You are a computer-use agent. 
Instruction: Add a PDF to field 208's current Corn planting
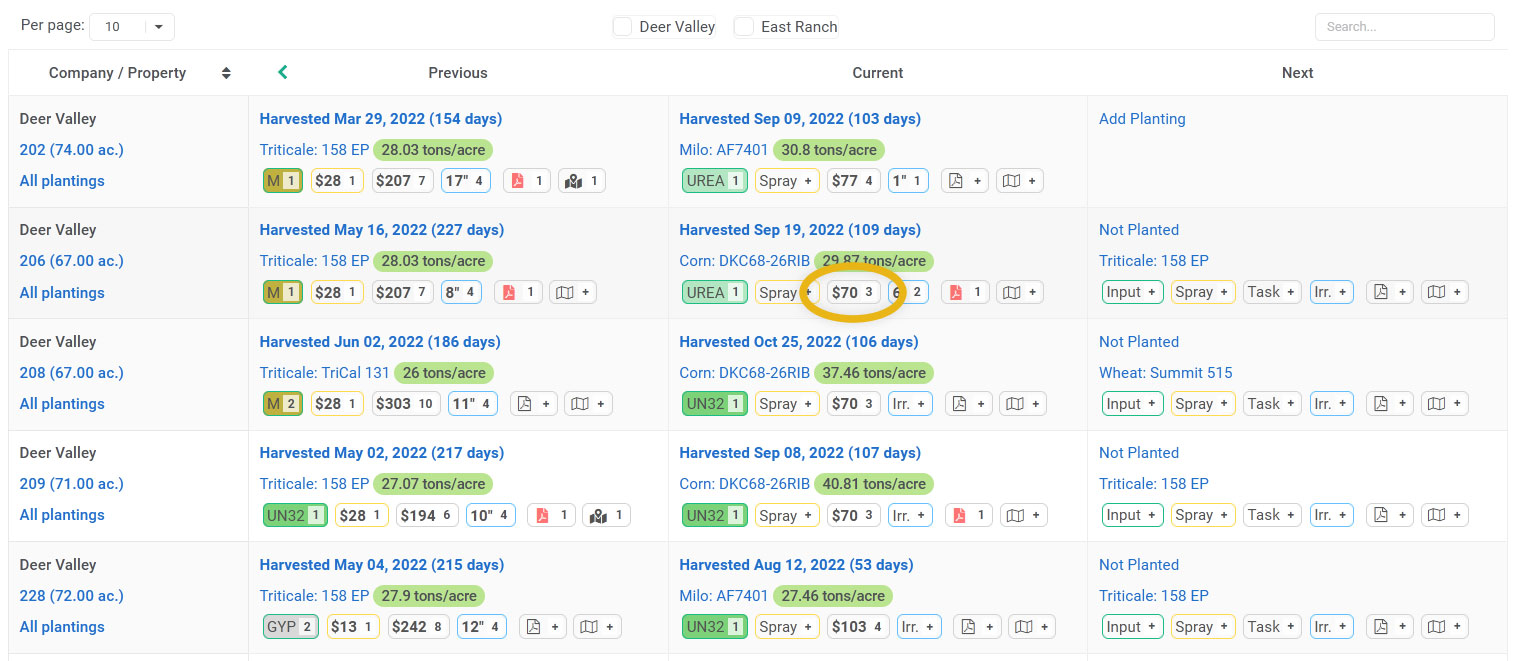coord(967,404)
